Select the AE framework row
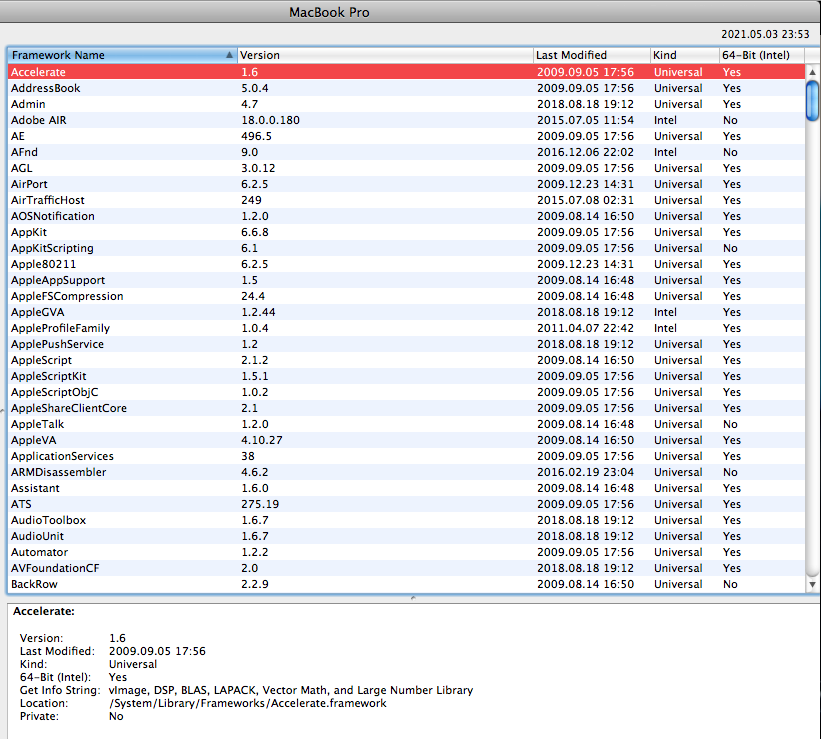The image size is (821, 739). click(x=406, y=136)
